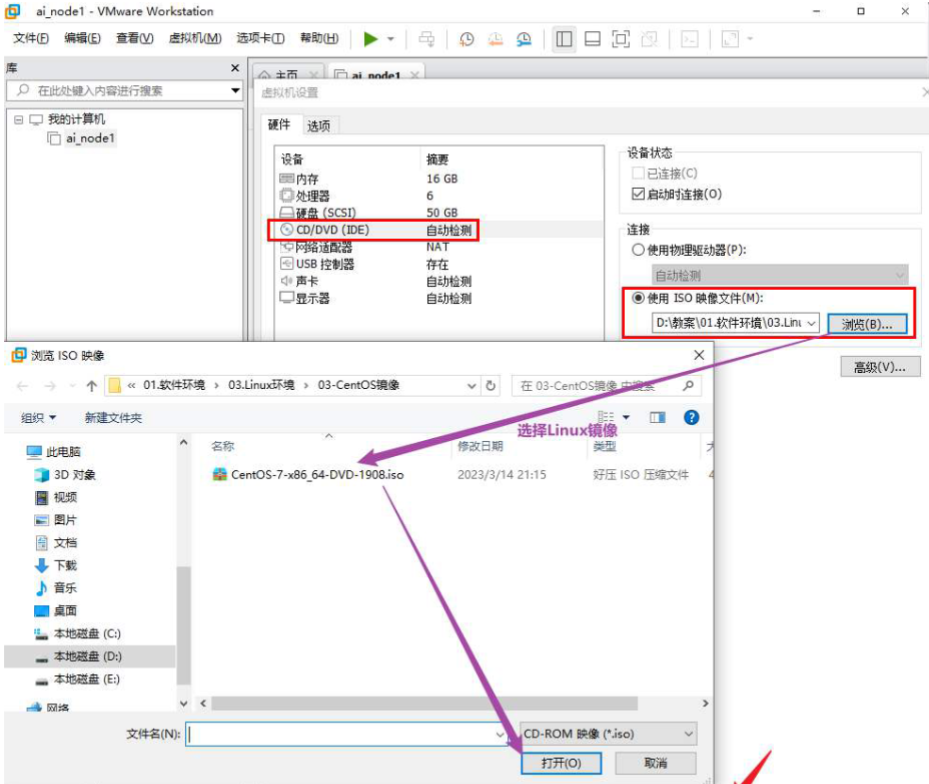This screenshot has height=784, width=929.
Task: Open the Snapshot Manager icon
Action: [x=524, y=39]
